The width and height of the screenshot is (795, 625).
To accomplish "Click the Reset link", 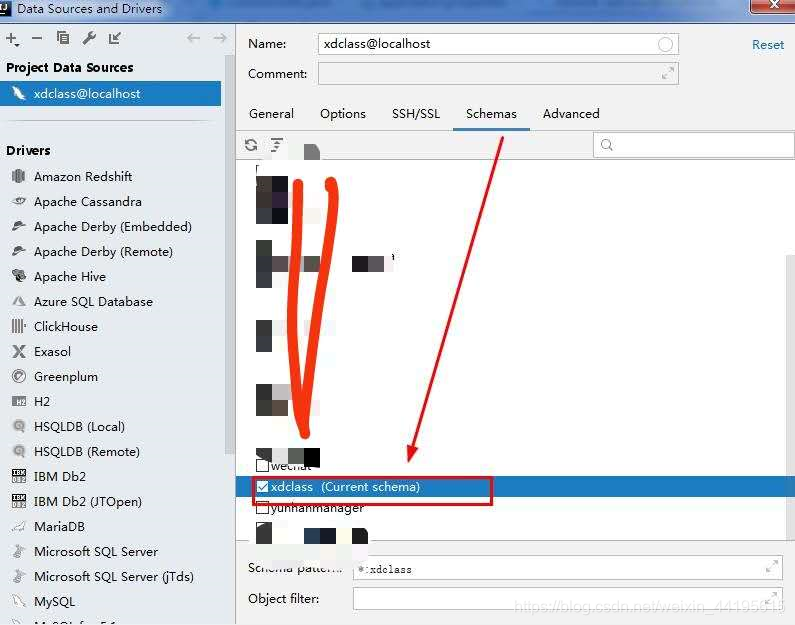I will (x=768, y=45).
